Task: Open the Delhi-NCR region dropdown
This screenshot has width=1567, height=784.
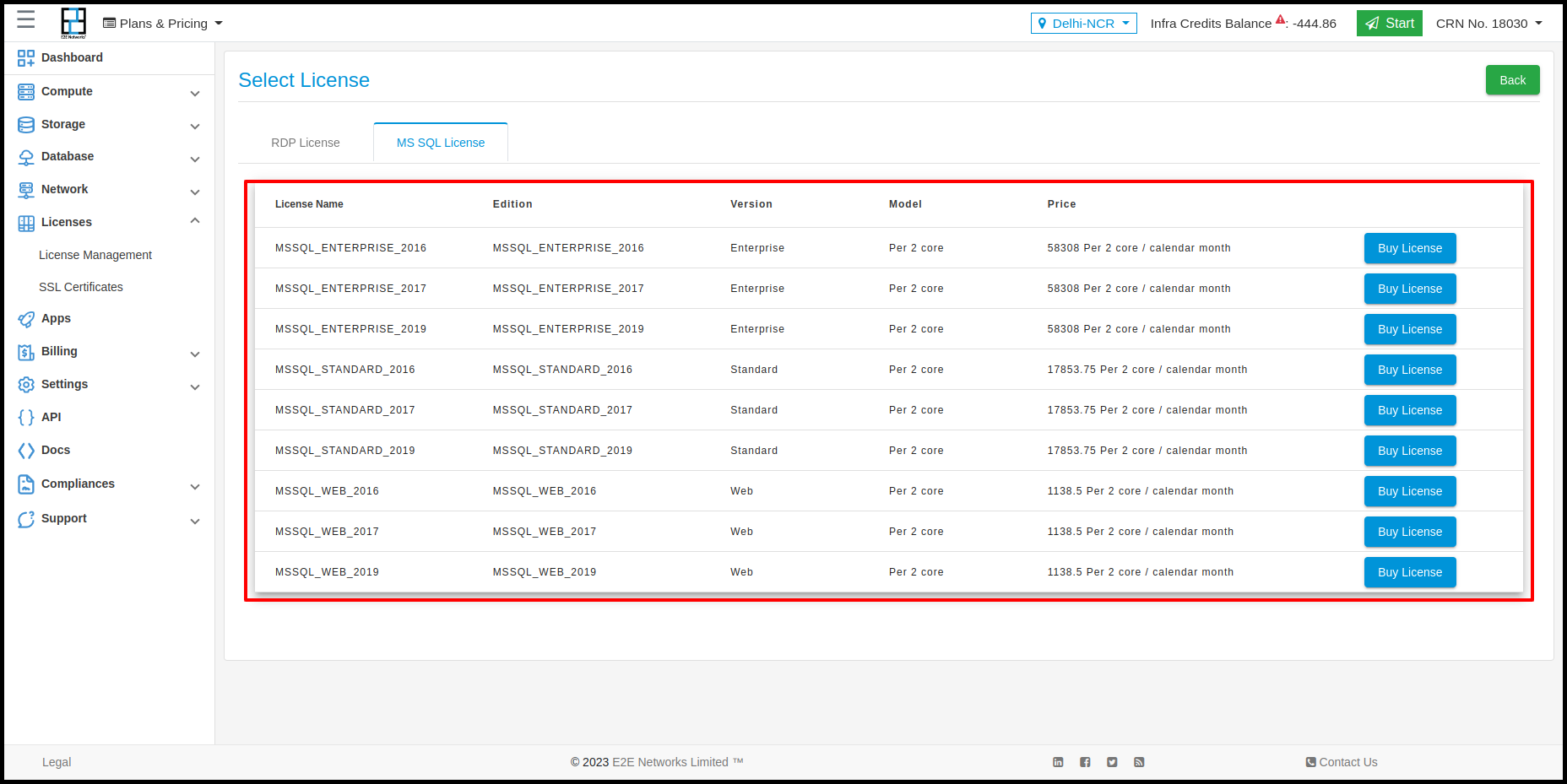Action: 1083,24
